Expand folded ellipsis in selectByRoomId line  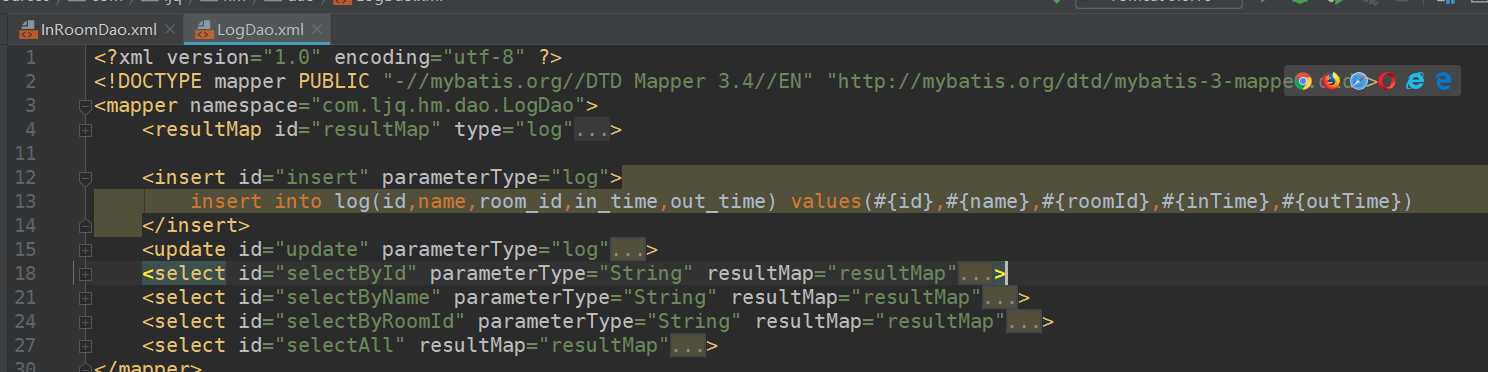[1023, 321]
